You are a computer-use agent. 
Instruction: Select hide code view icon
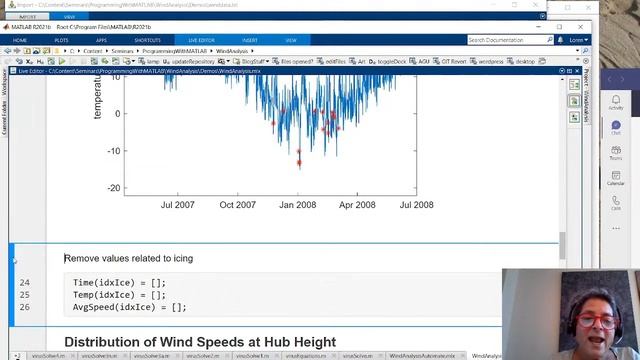tap(574, 118)
